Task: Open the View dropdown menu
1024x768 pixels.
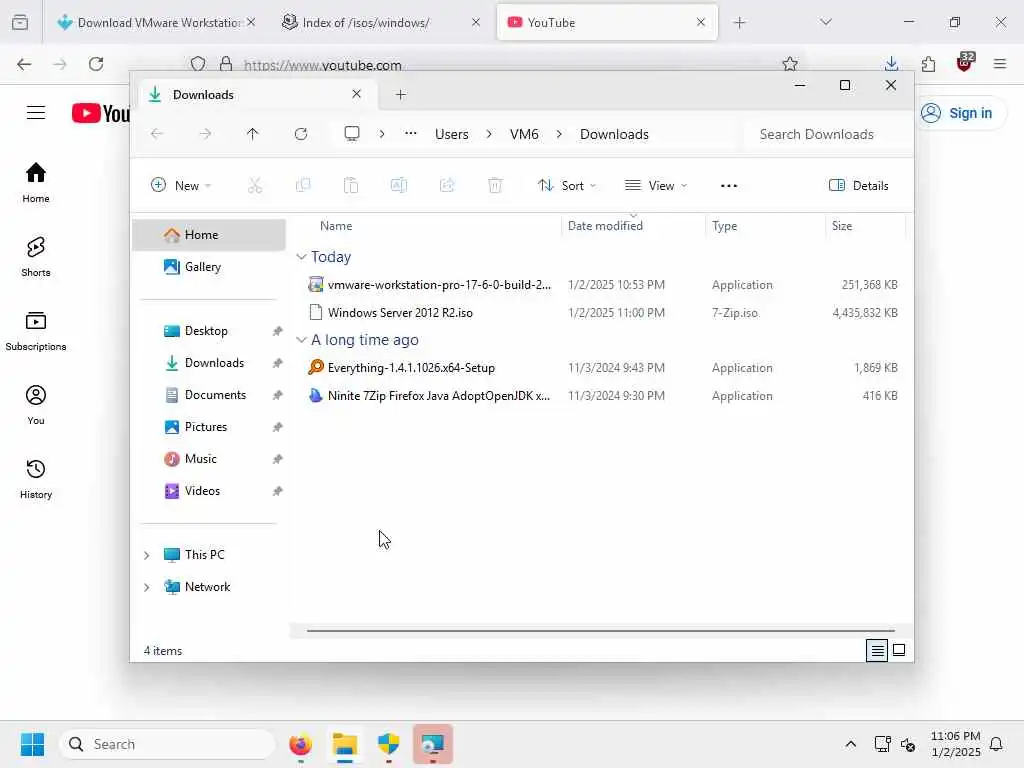Action: [x=656, y=185]
